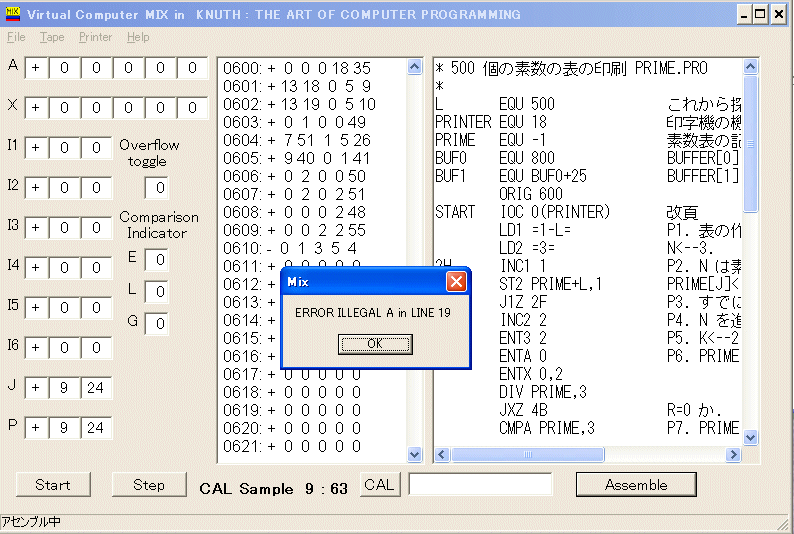794x534 pixels.
Task: Select memory row 0618
Action: [292, 392]
